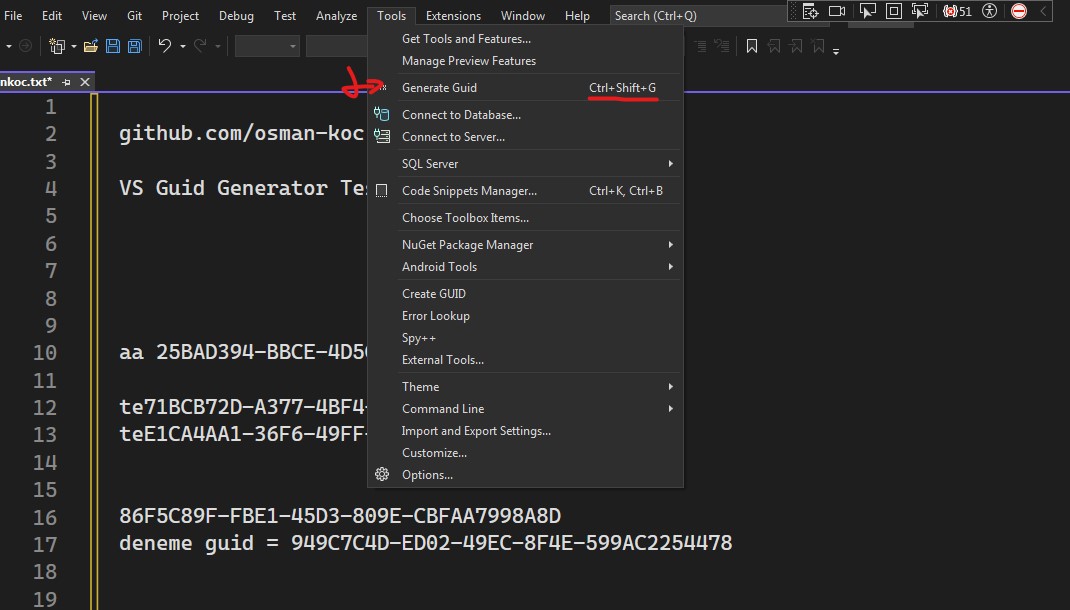Viewport: 1070px width, 610px height.
Task: Open the Redo history dropdown arrow
Action: (x=218, y=46)
